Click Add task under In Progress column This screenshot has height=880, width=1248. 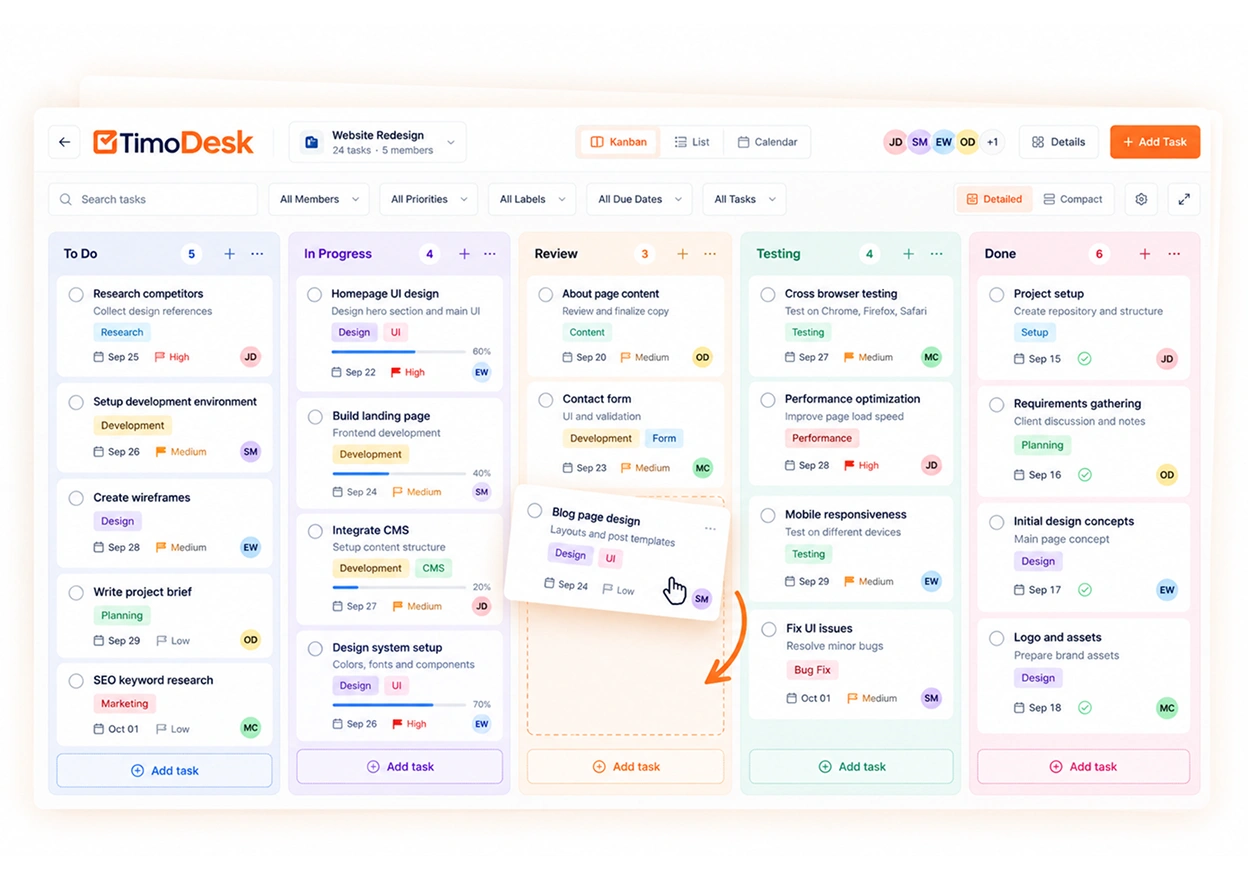pos(400,767)
